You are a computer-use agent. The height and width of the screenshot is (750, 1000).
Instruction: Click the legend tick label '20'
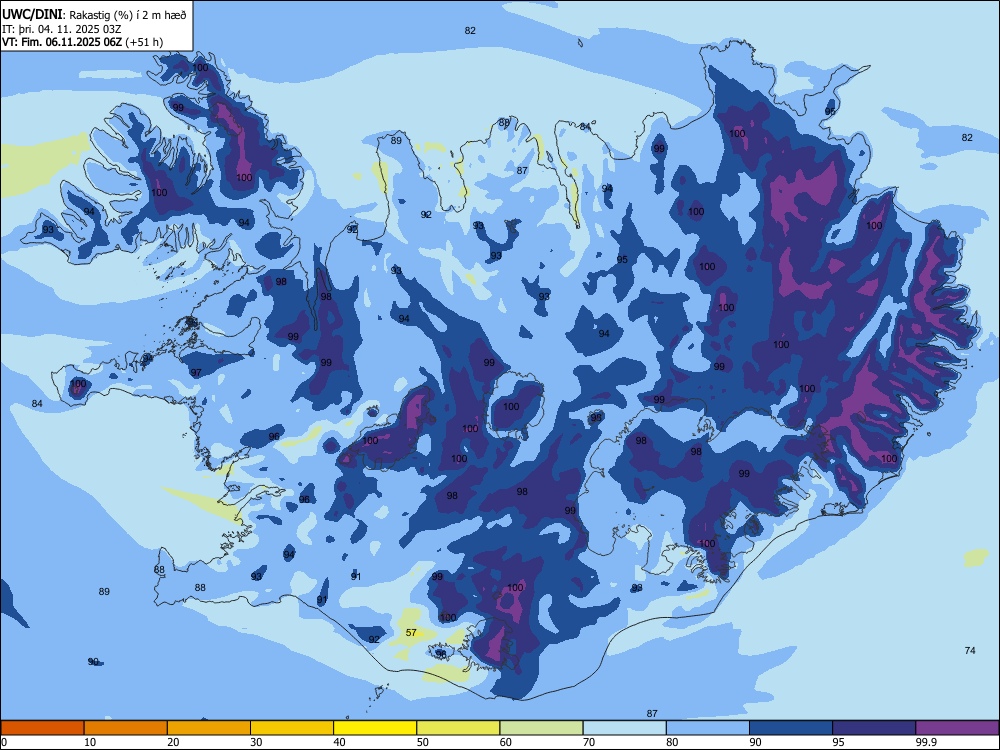coord(173,742)
